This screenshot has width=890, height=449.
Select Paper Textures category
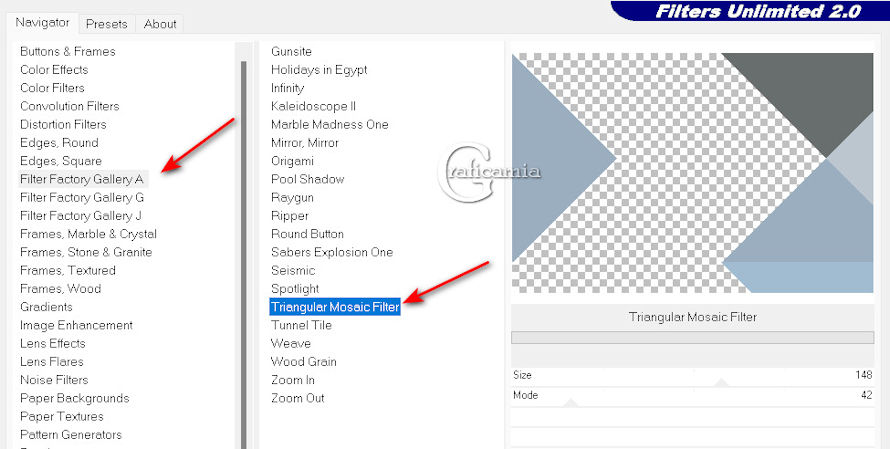click(61, 416)
